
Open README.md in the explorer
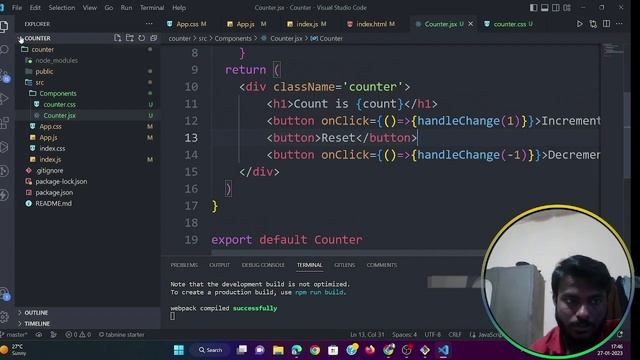[53, 203]
